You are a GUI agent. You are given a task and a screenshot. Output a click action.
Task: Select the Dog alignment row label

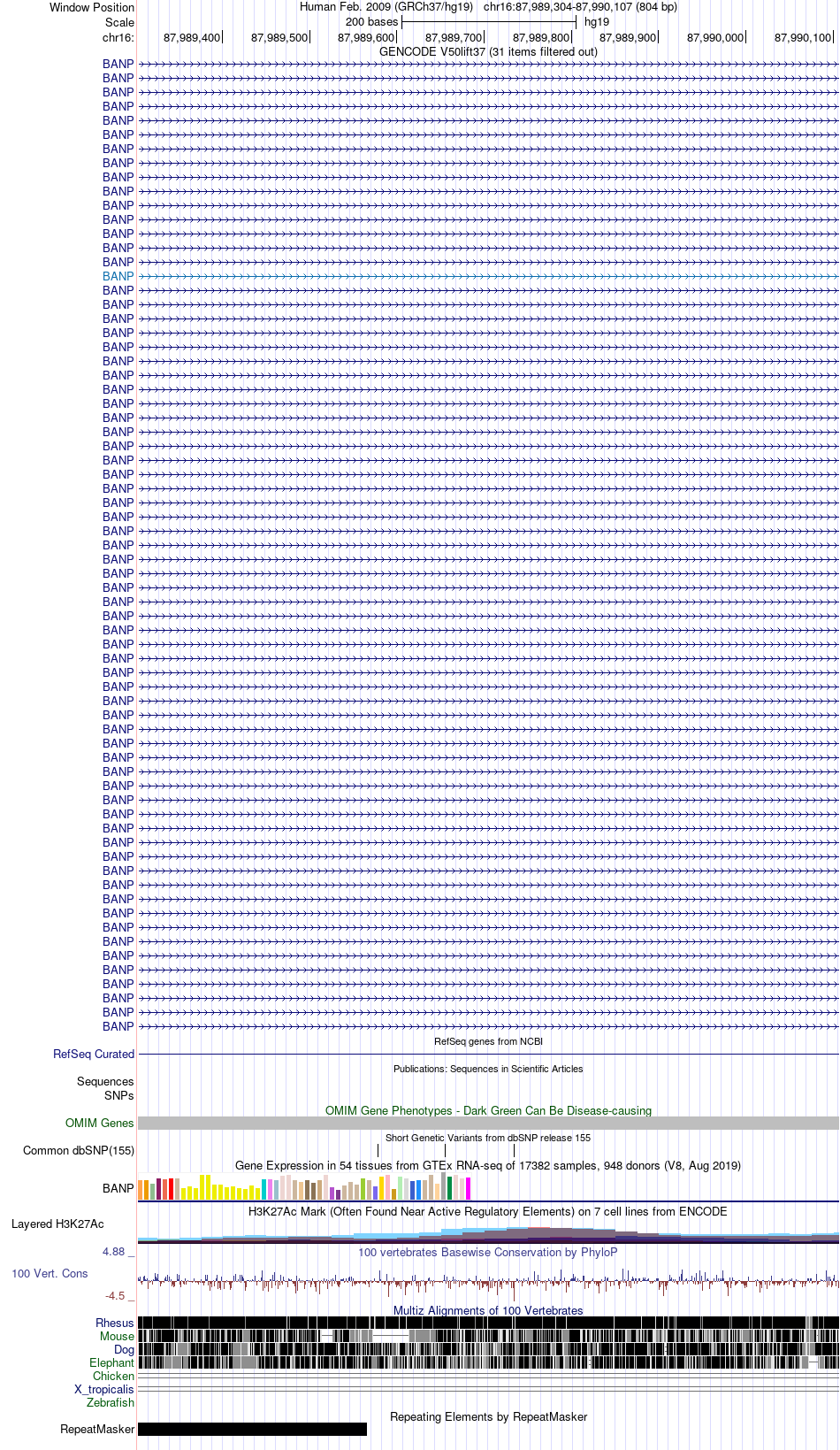click(125, 1349)
